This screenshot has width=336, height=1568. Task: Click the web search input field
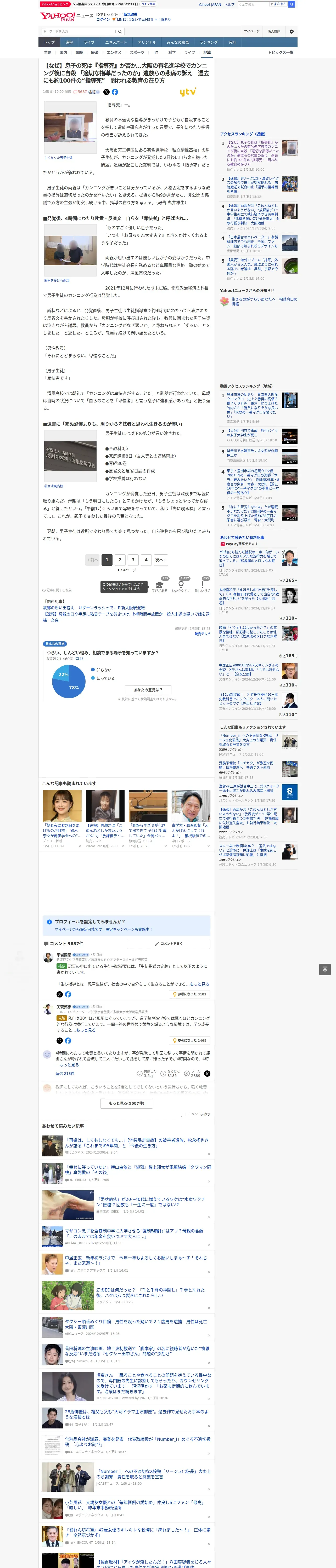coord(254,4)
